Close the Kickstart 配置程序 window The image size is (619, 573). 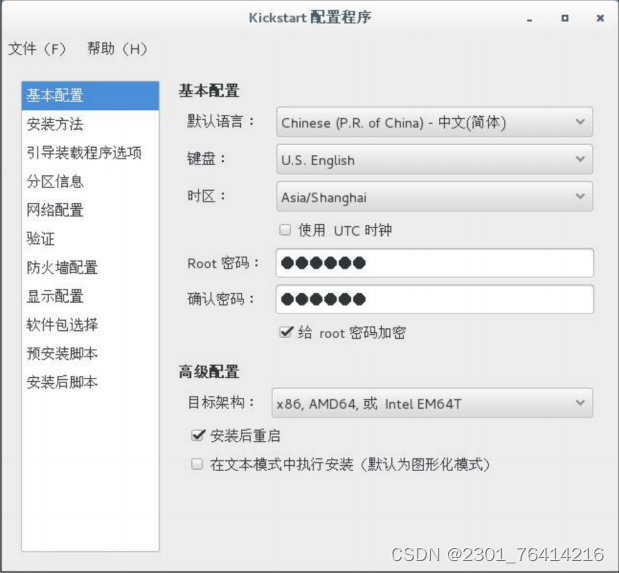600,18
